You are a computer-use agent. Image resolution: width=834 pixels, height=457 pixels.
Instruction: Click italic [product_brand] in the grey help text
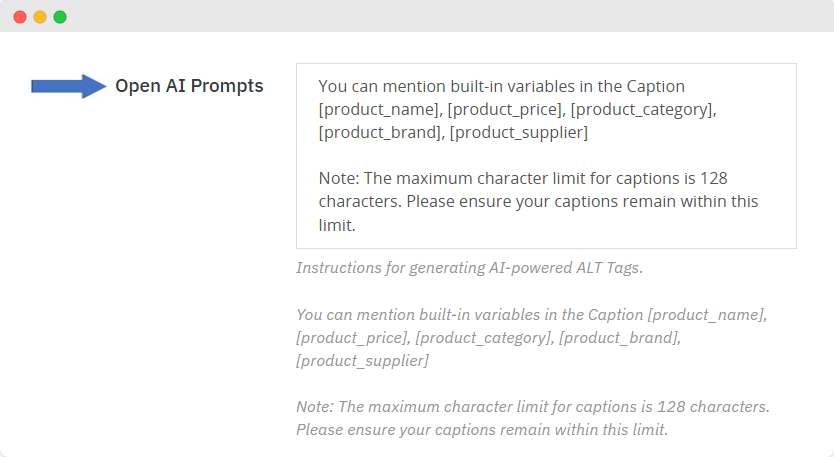[x=620, y=338]
